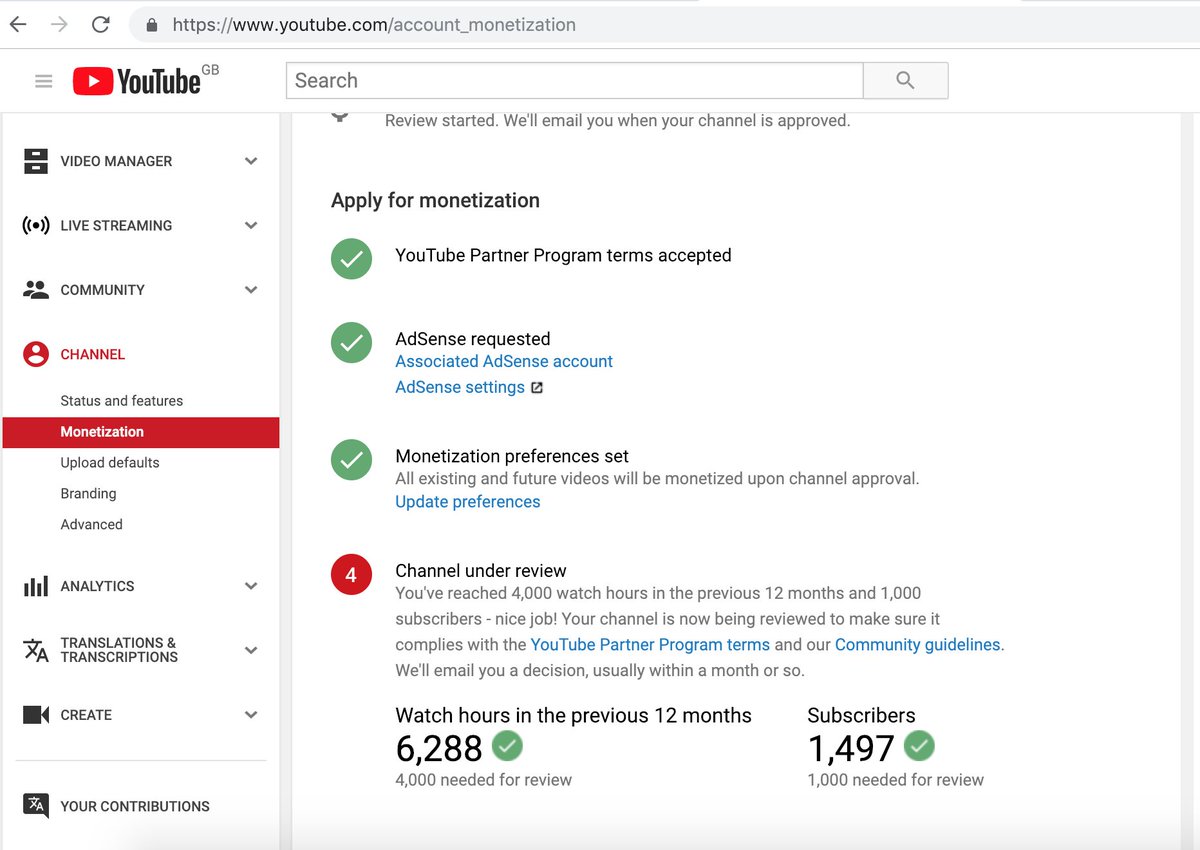Click the 'Review started' message text

tap(618, 121)
